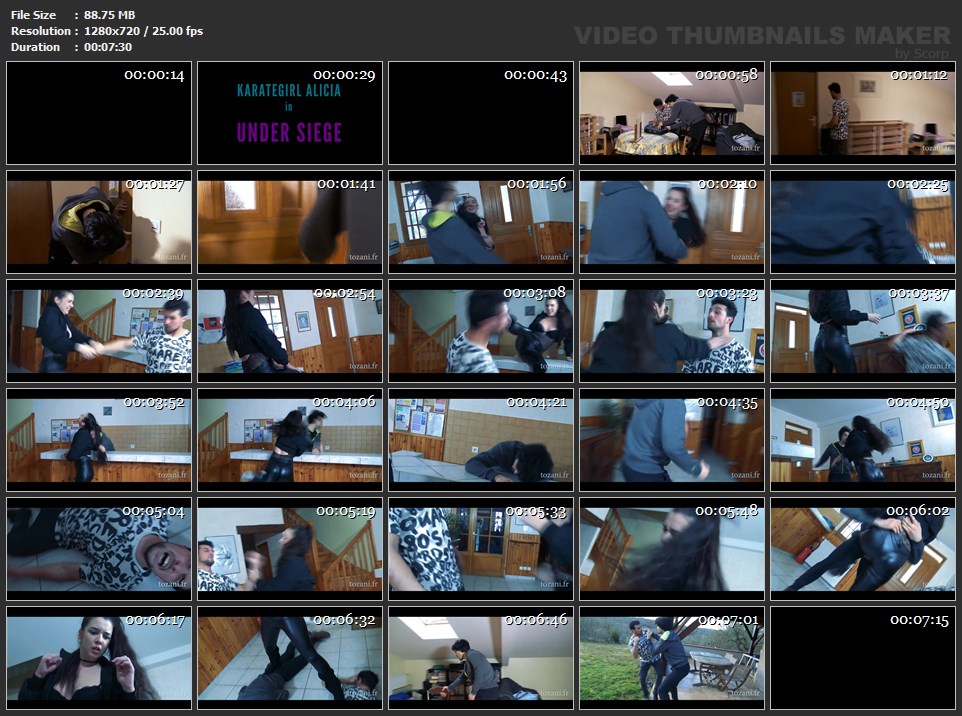Select the black frame thumbnail at 00:00:14
This screenshot has width=962, height=716.
[99, 113]
